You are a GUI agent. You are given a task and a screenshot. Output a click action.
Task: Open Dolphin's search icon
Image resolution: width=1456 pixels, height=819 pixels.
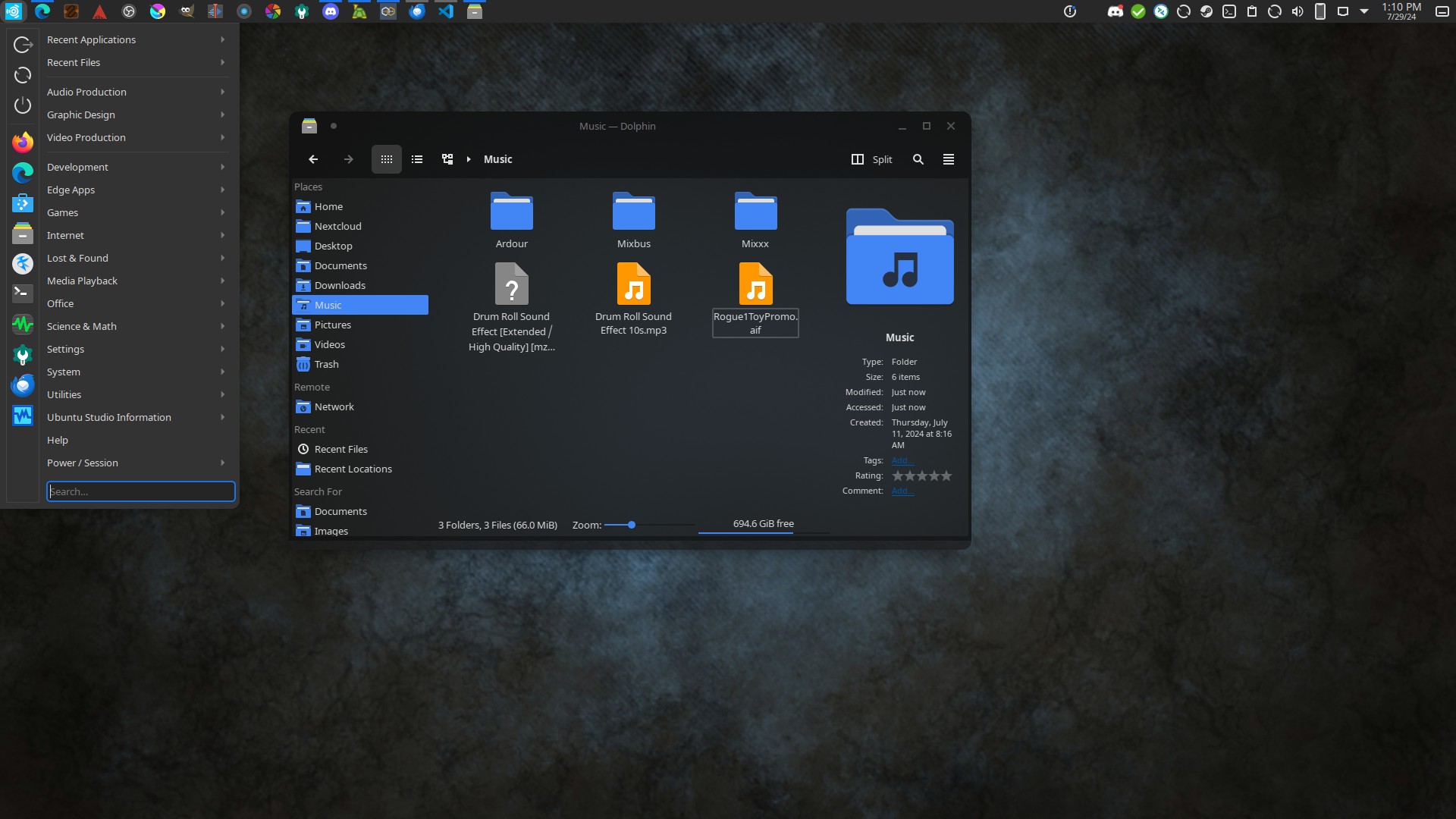tap(918, 159)
